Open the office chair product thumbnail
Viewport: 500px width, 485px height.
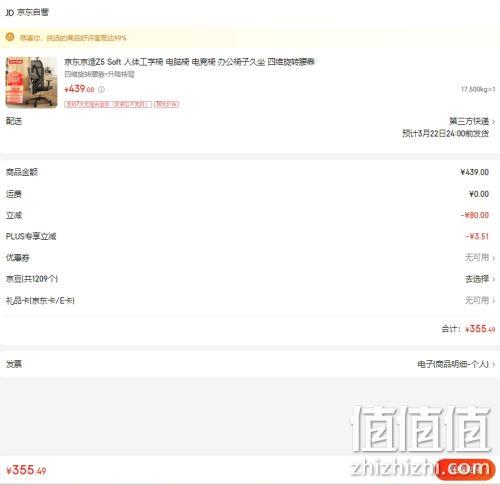click(x=31, y=82)
